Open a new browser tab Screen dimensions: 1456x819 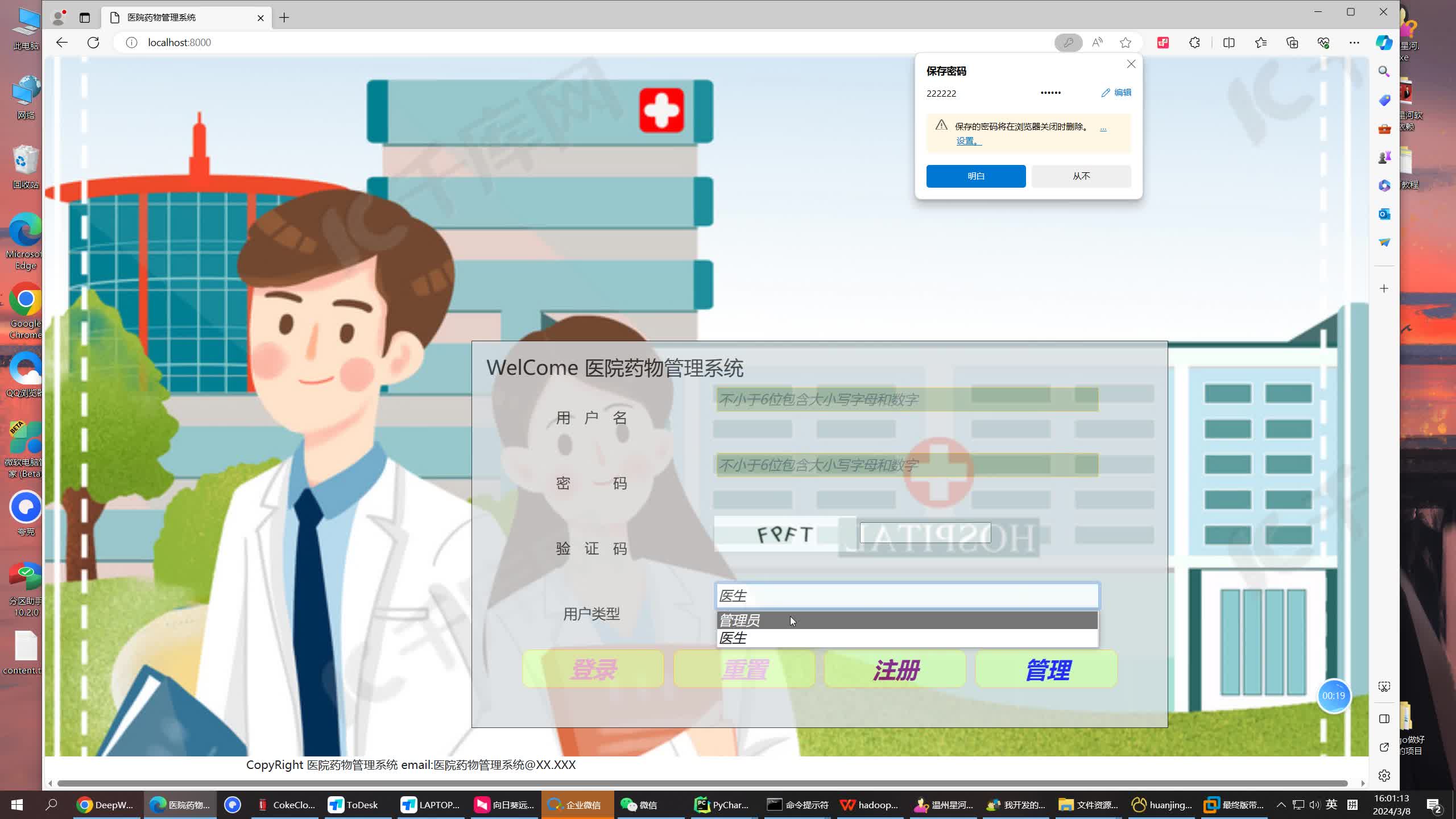tap(284, 18)
